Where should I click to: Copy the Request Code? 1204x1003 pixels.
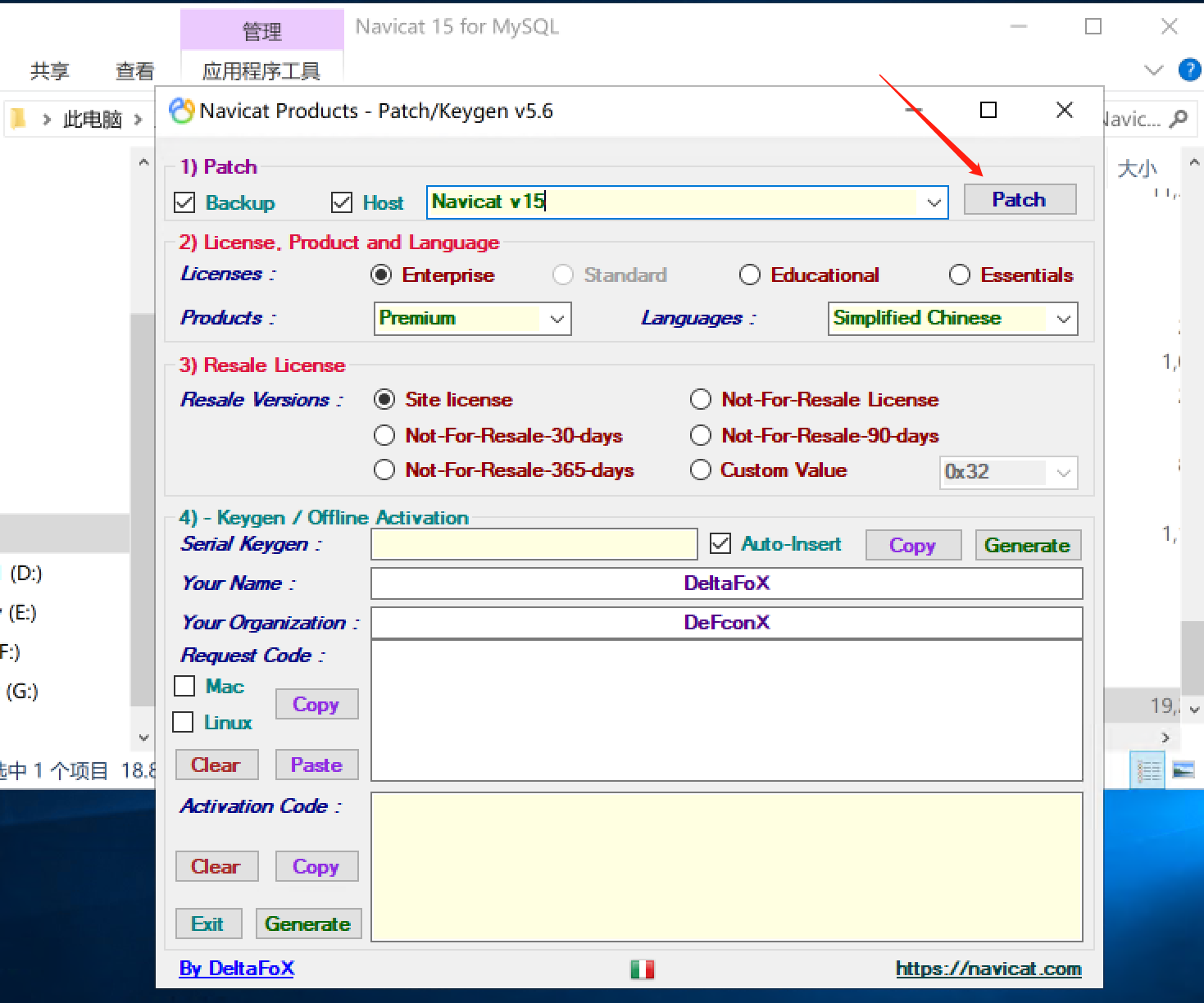pos(316,704)
